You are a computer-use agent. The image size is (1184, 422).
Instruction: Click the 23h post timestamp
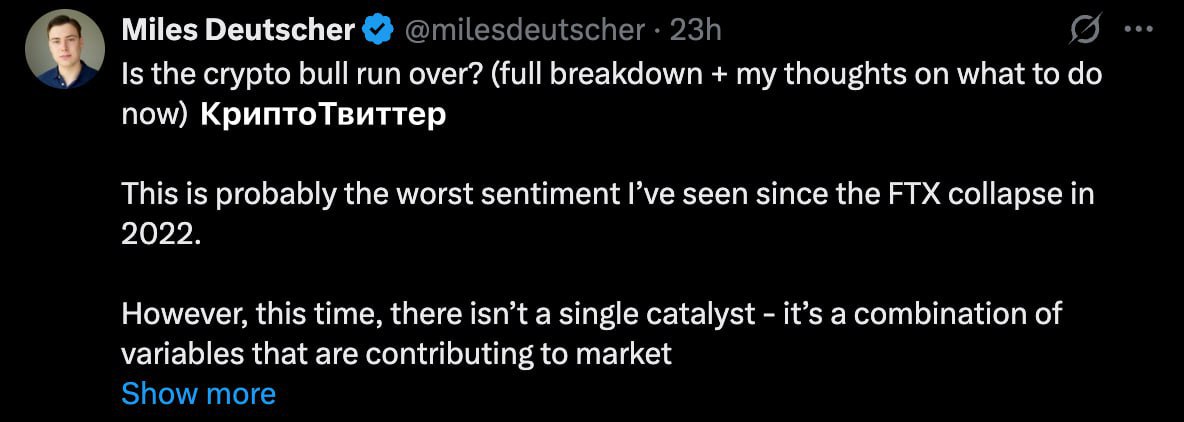pos(695,31)
